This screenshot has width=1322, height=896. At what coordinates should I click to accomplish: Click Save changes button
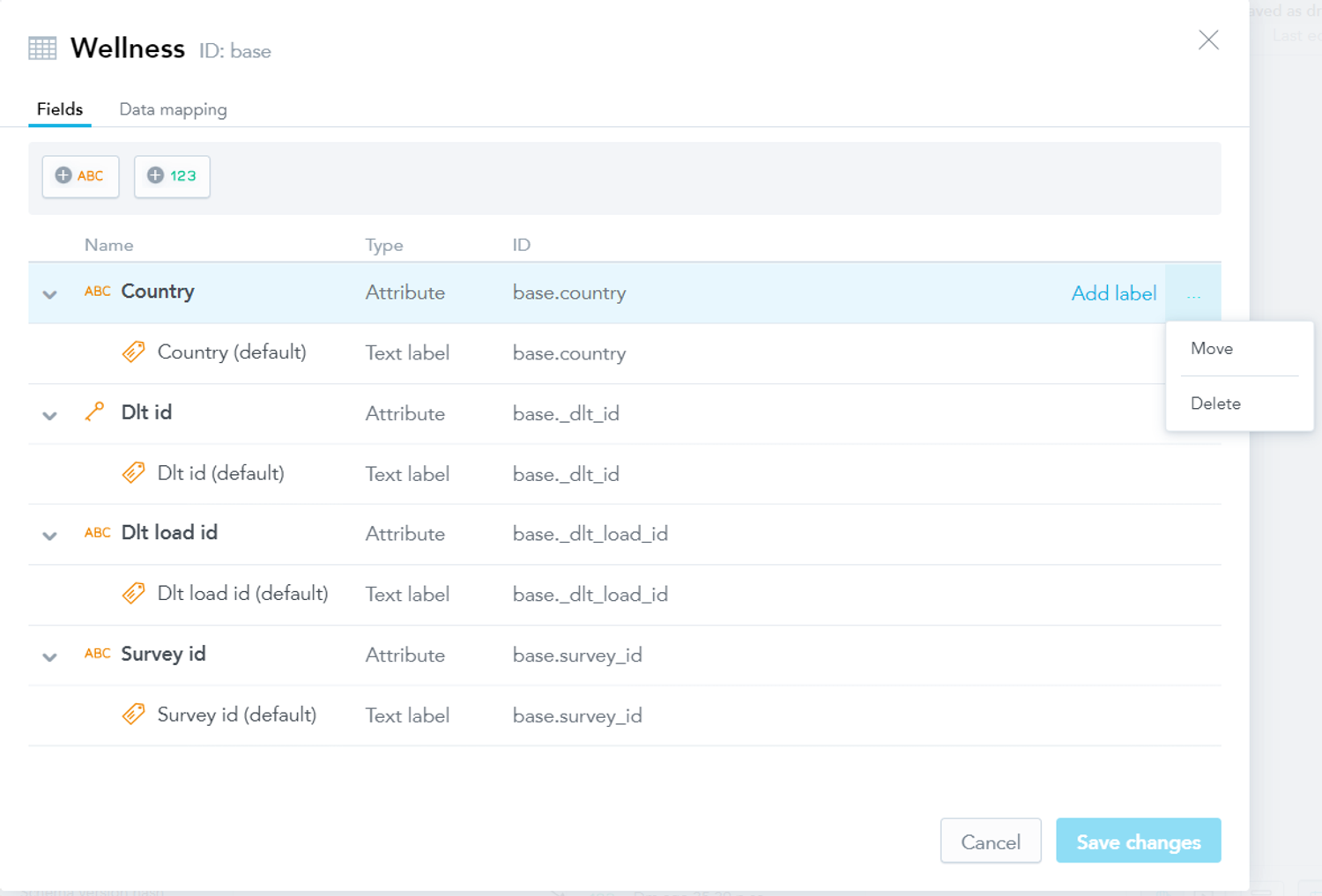coord(1139,841)
